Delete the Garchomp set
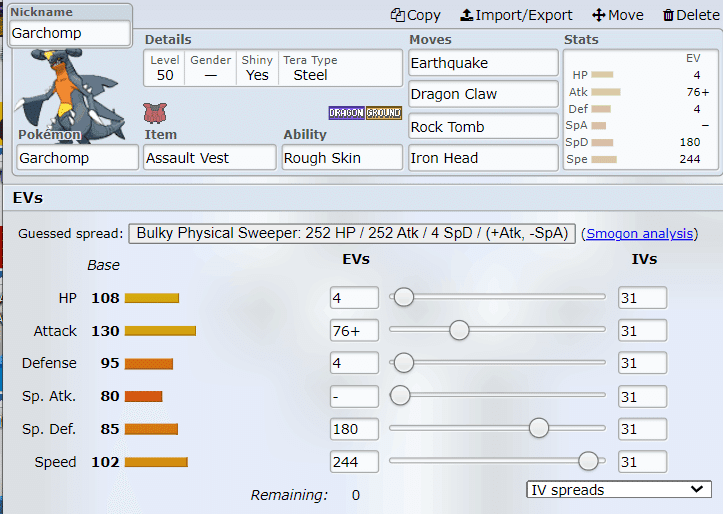This screenshot has height=514, width=723. (x=691, y=15)
